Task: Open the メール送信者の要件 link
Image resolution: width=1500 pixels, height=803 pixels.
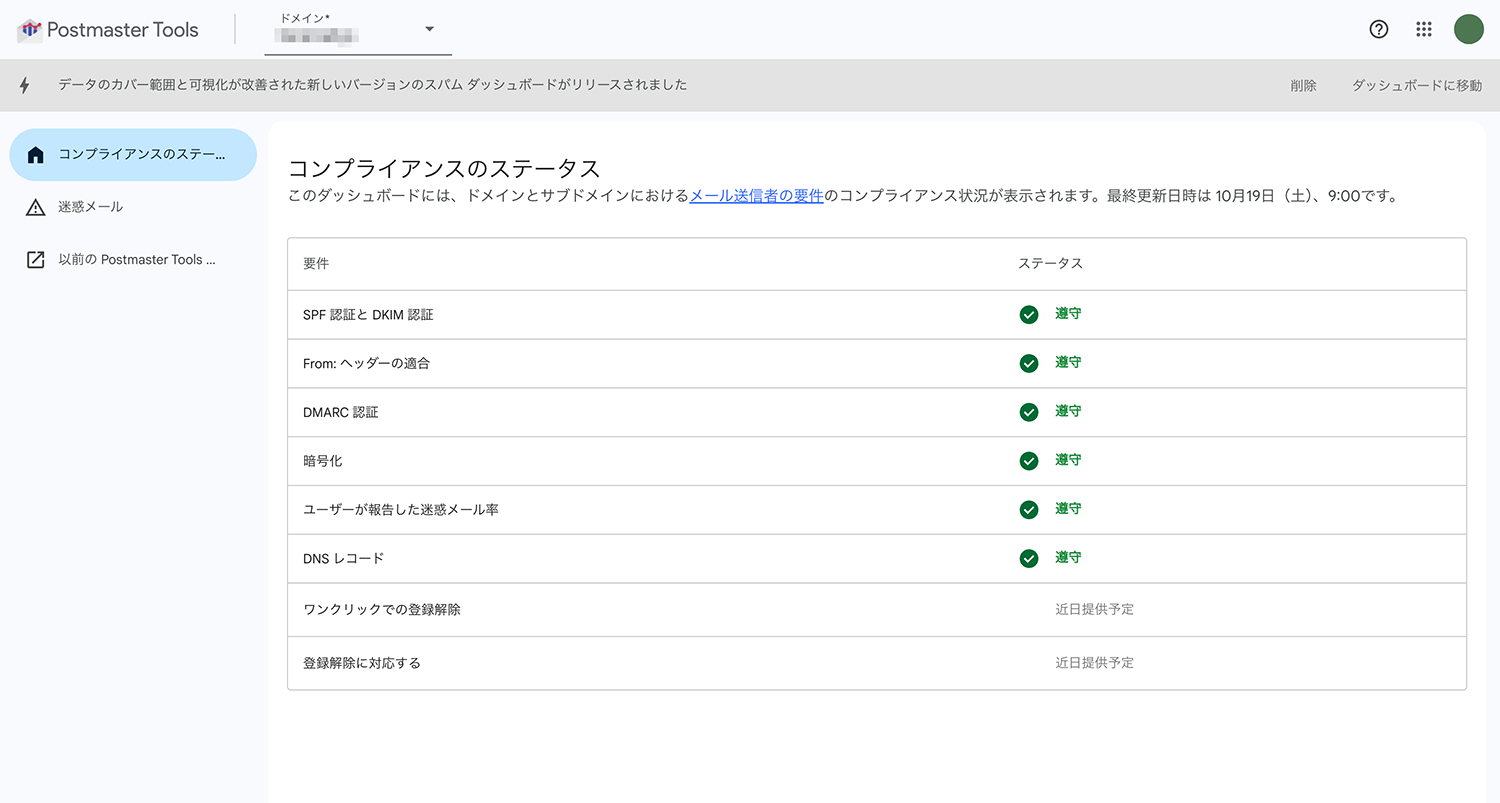Action: (x=755, y=197)
